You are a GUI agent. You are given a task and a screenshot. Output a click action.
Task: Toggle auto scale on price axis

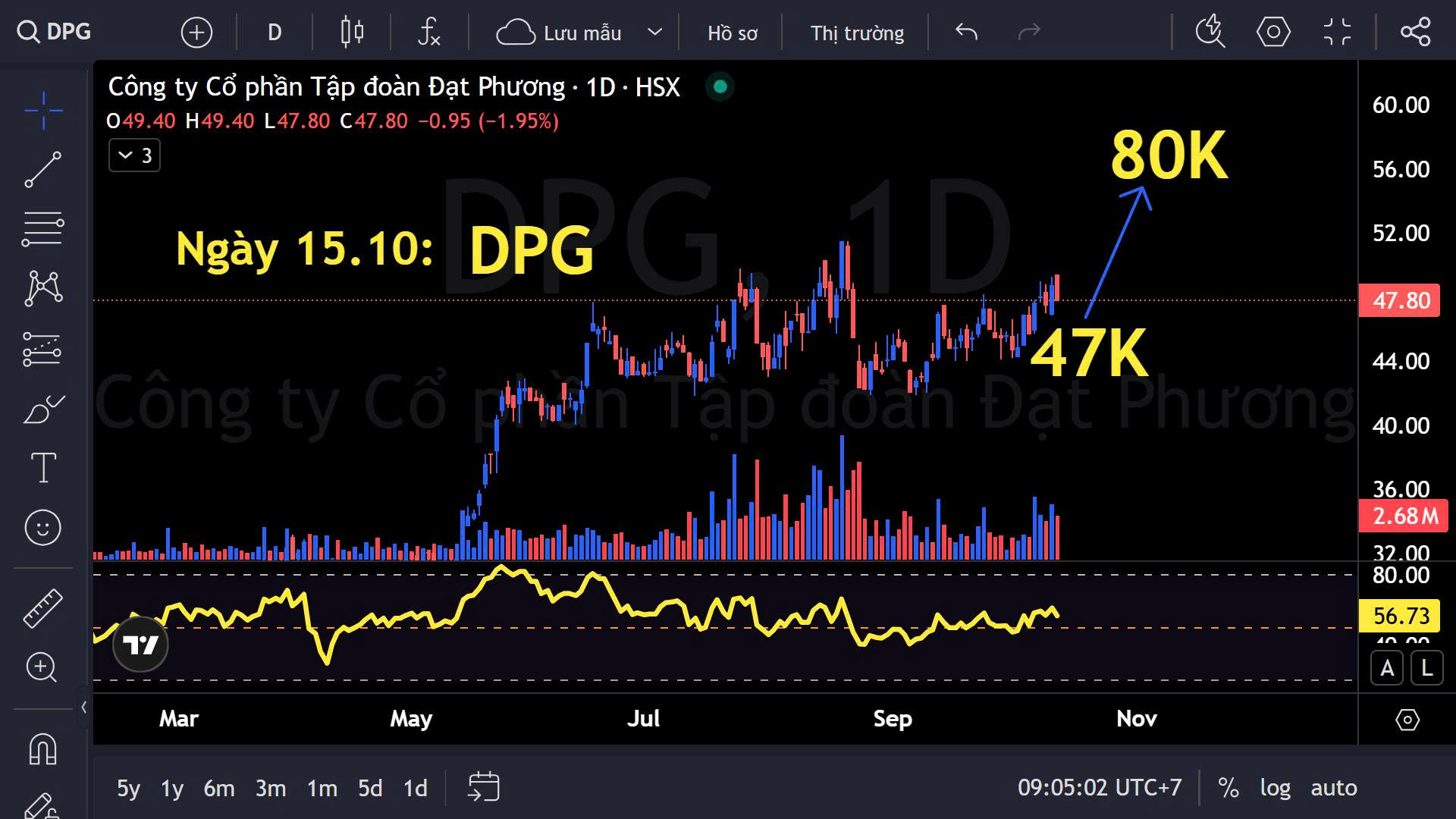(1333, 788)
